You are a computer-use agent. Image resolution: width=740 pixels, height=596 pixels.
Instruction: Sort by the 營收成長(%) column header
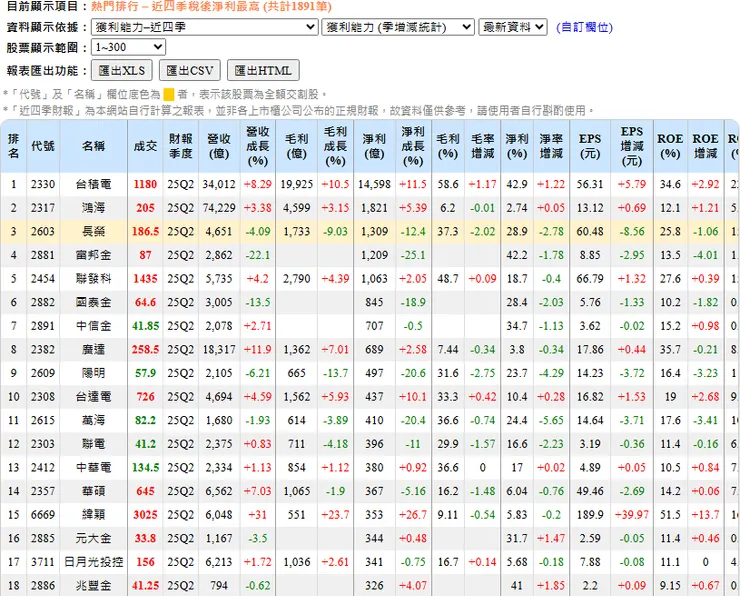pos(258,146)
